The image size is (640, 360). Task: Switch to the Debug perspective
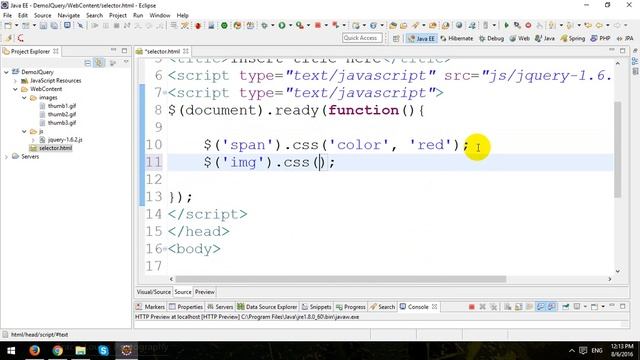(x=491, y=38)
